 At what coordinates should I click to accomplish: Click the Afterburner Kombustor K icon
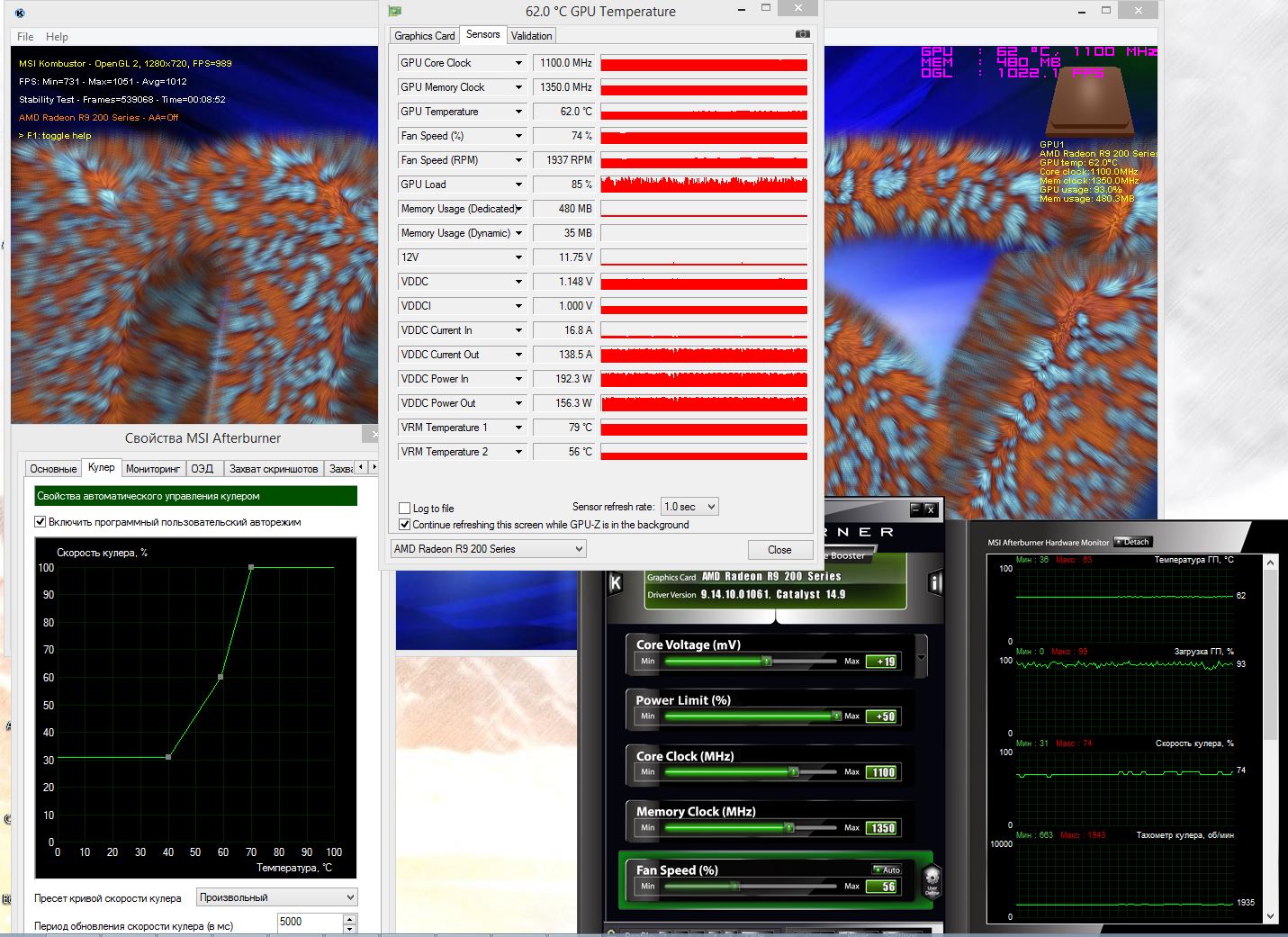point(617,583)
